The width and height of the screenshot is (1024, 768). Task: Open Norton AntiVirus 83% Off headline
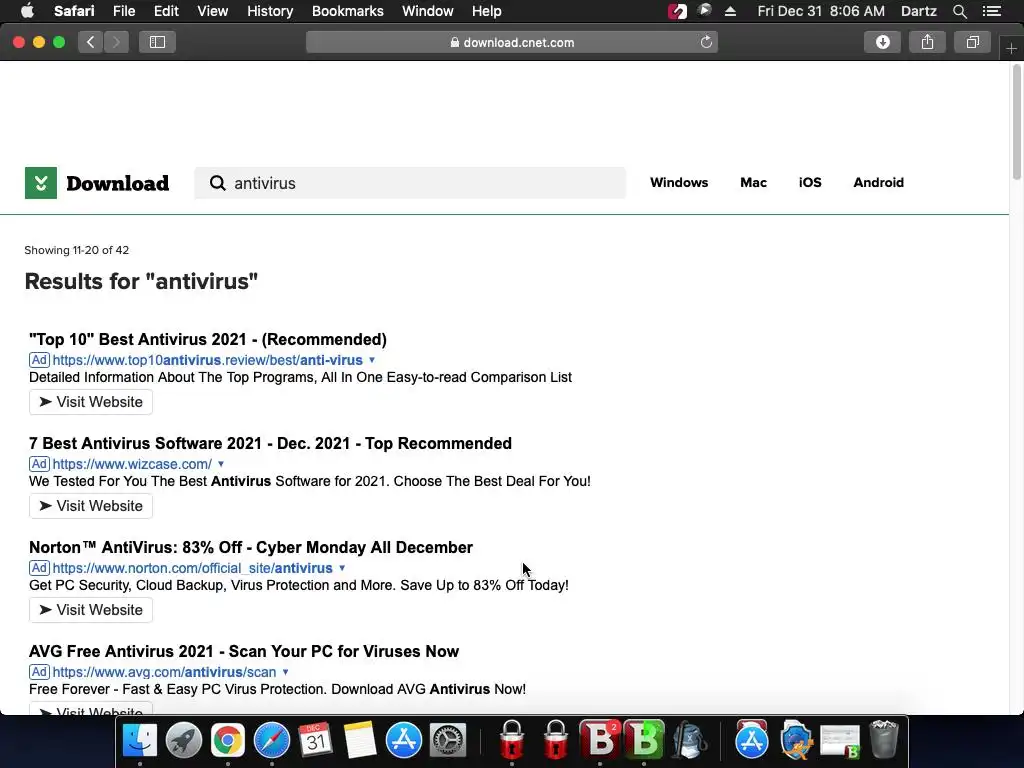click(x=251, y=547)
